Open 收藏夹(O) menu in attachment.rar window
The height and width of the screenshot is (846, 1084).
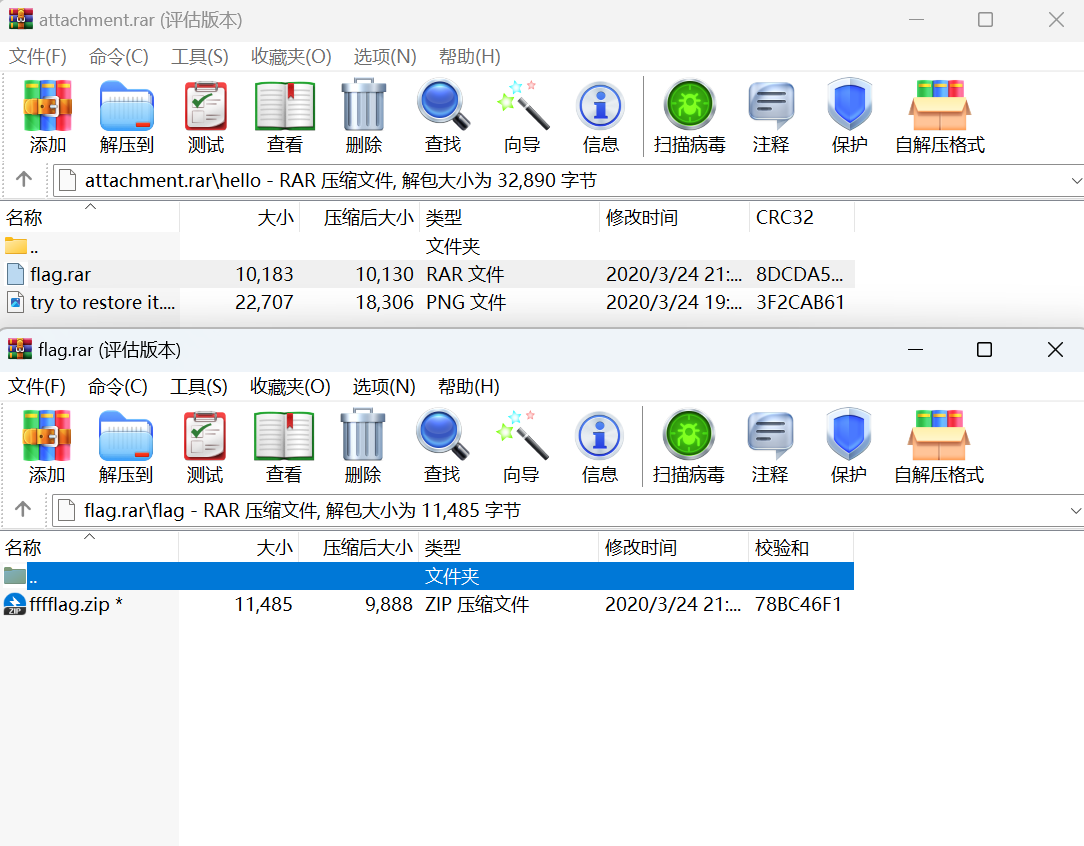(x=291, y=57)
